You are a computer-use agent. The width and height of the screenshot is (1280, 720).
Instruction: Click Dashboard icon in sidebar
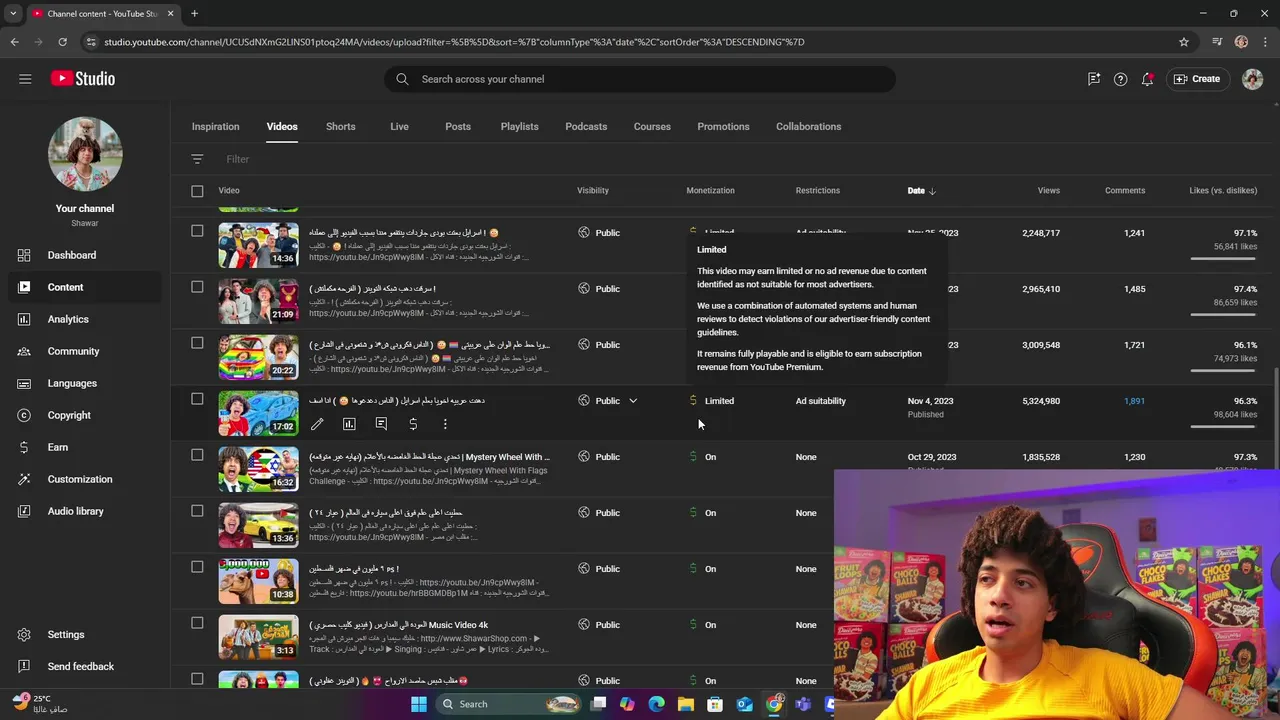click(25, 255)
